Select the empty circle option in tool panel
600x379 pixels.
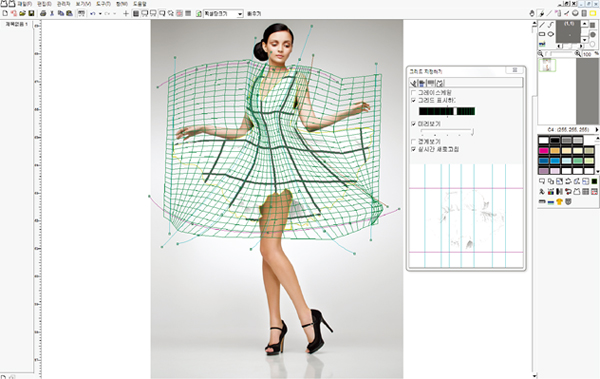(x=592, y=44)
